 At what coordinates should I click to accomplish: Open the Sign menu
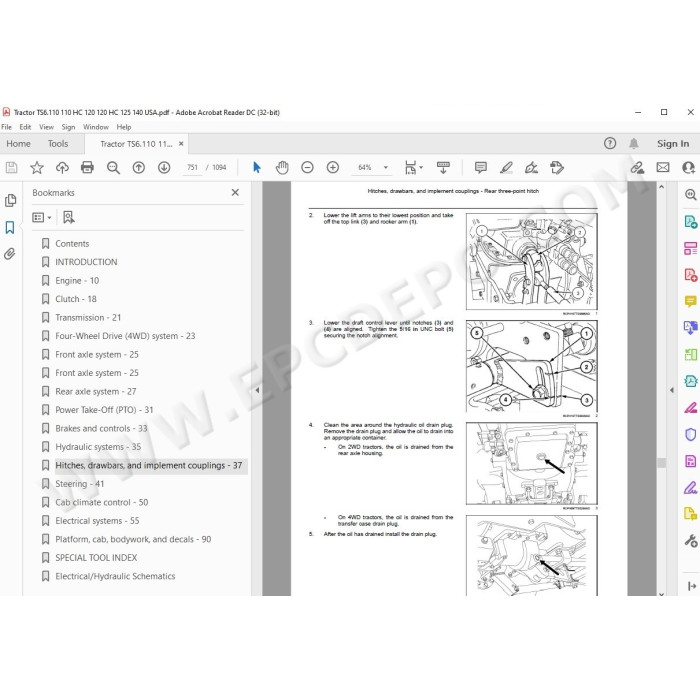pyautogui.click(x=68, y=127)
